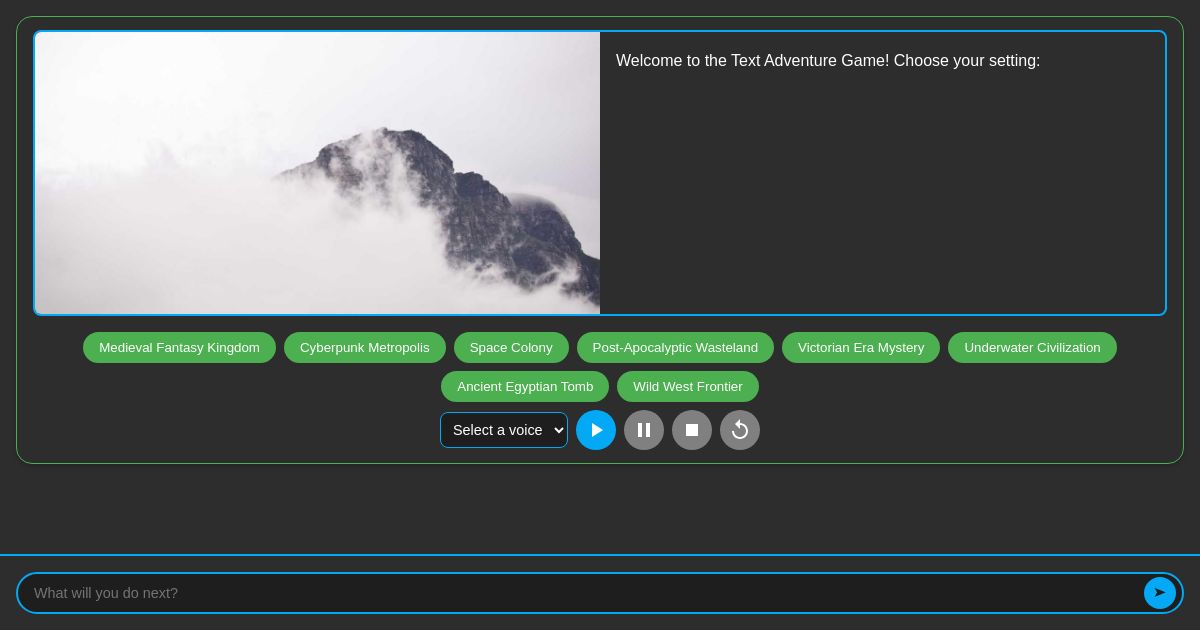Choose a voice from the selector
1200x630 pixels.
(x=504, y=430)
